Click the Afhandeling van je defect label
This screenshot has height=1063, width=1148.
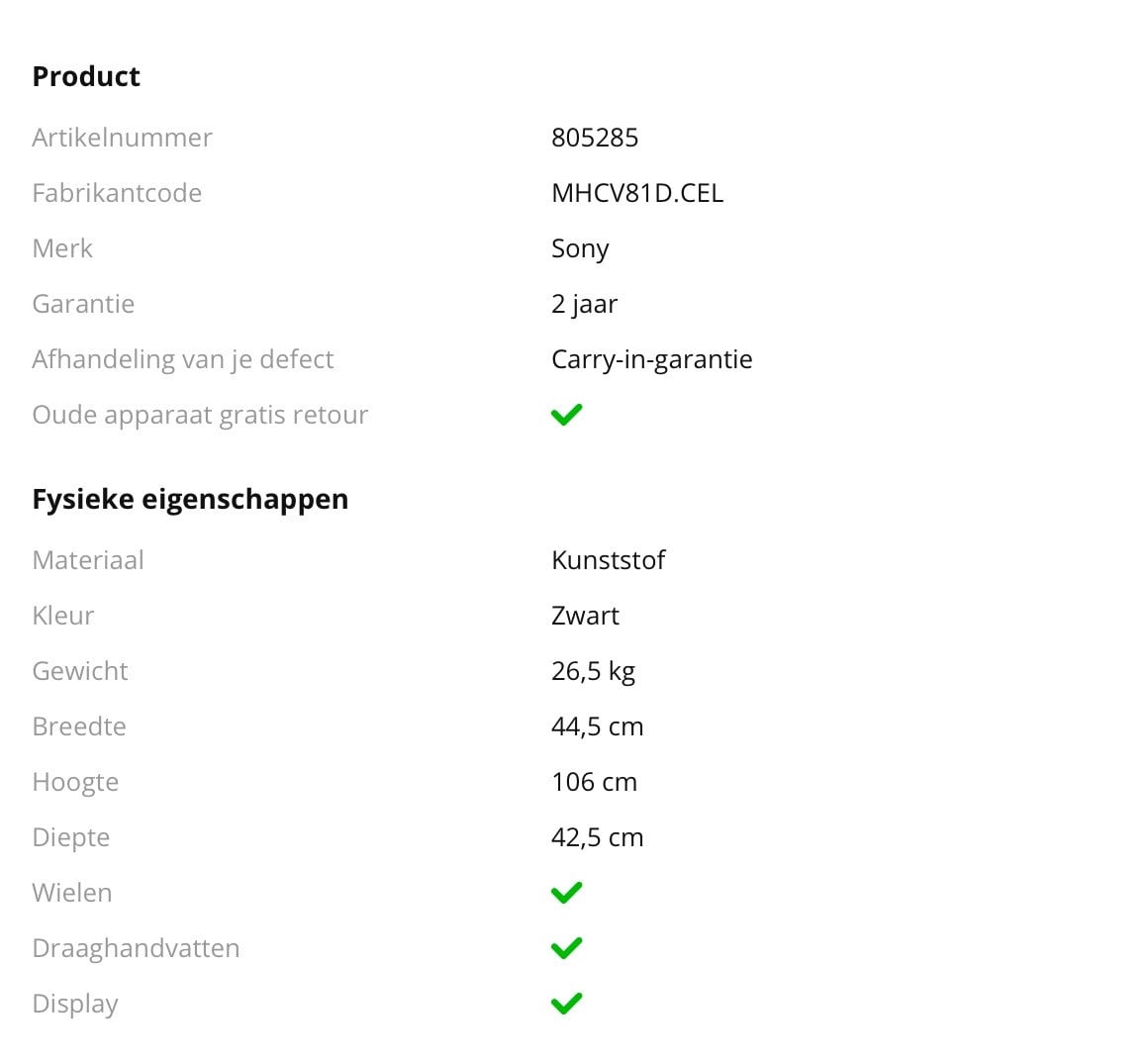coord(183,359)
